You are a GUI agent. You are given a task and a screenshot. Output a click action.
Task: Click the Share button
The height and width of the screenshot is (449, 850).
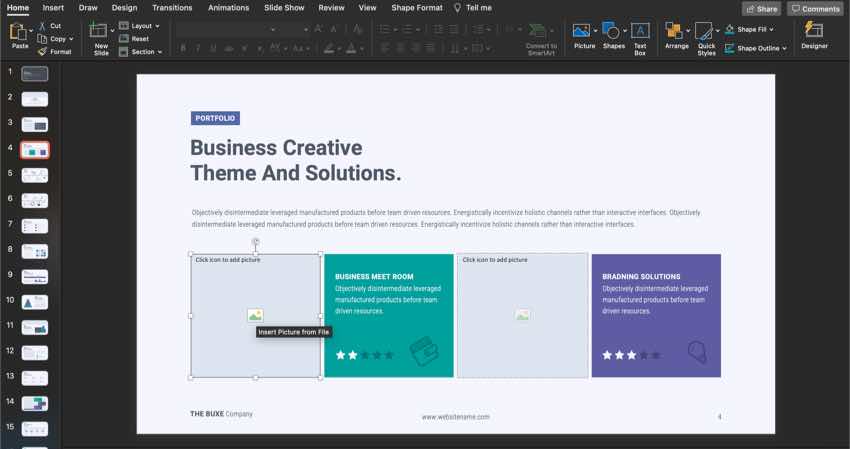tap(761, 9)
